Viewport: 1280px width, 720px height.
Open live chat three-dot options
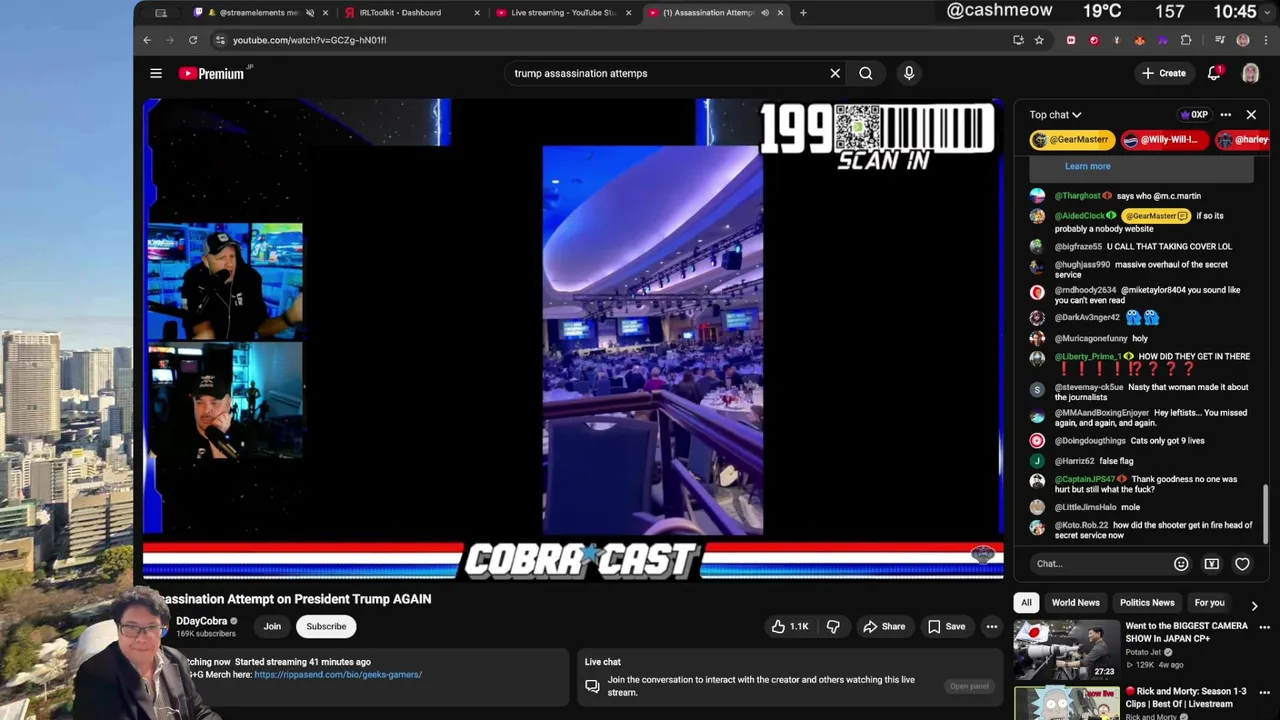click(x=1226, y=115)
